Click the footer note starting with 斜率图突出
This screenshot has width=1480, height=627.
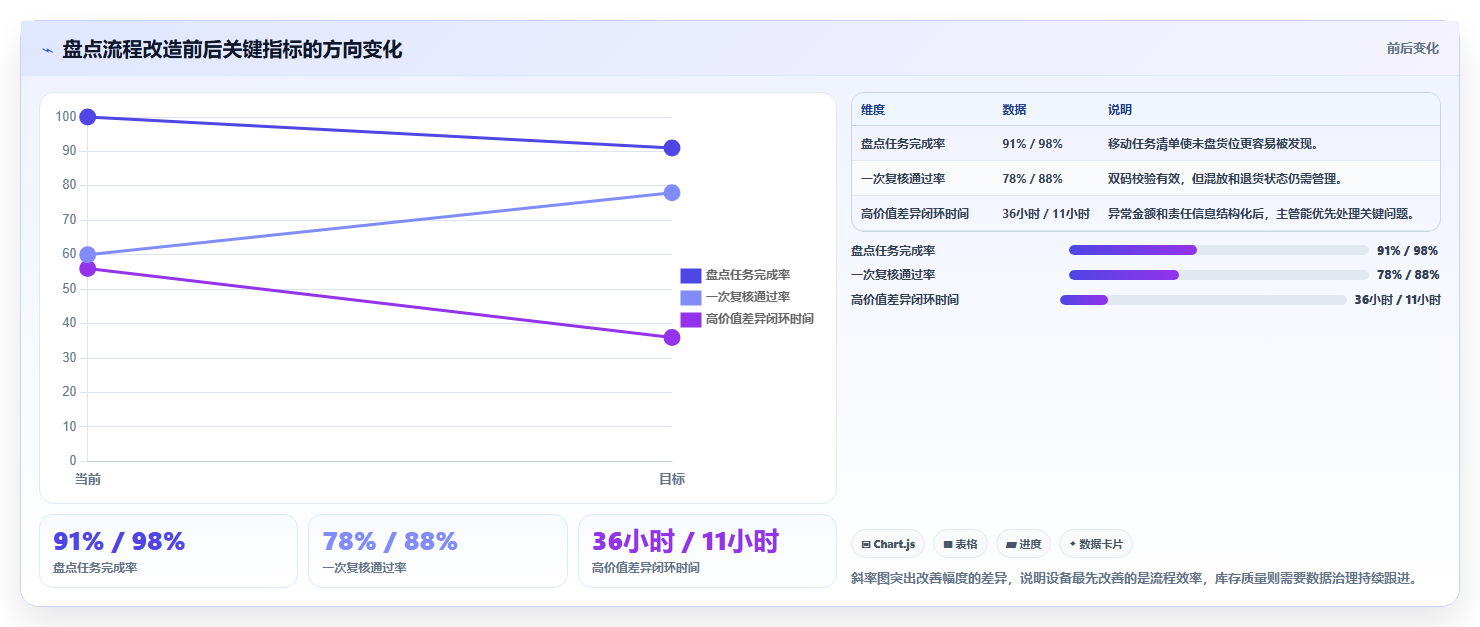[1134, 578]
